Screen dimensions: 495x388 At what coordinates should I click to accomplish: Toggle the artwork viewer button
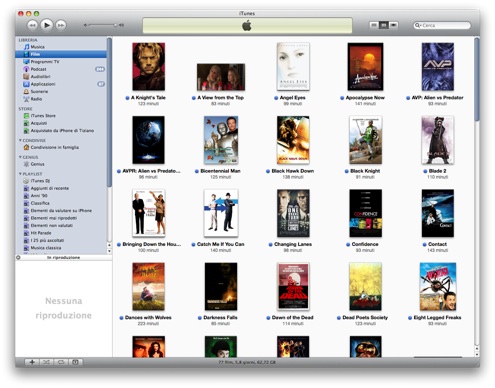pyautogui.click(x=75, y=362)
